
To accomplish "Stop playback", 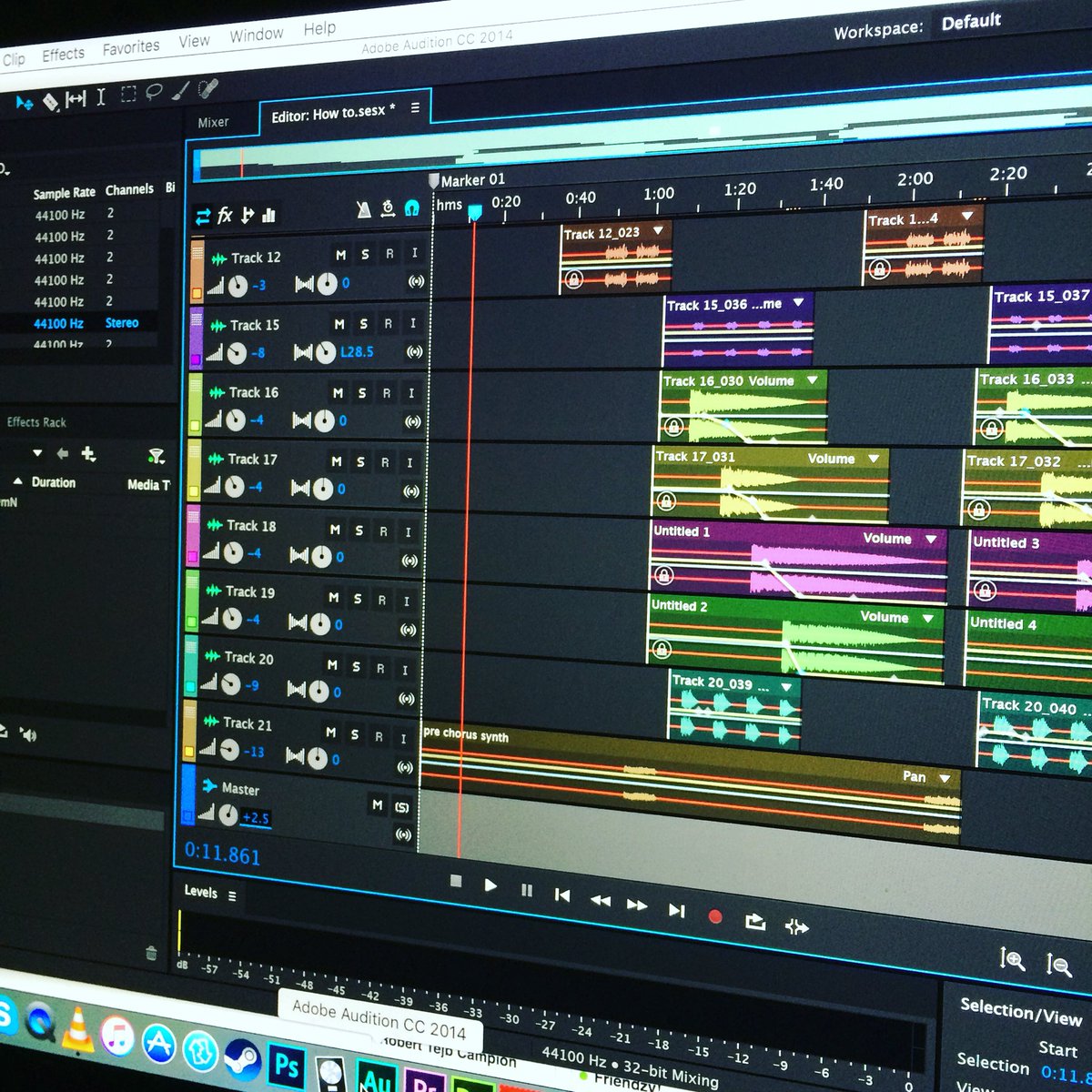I will [x=457, y=881].
